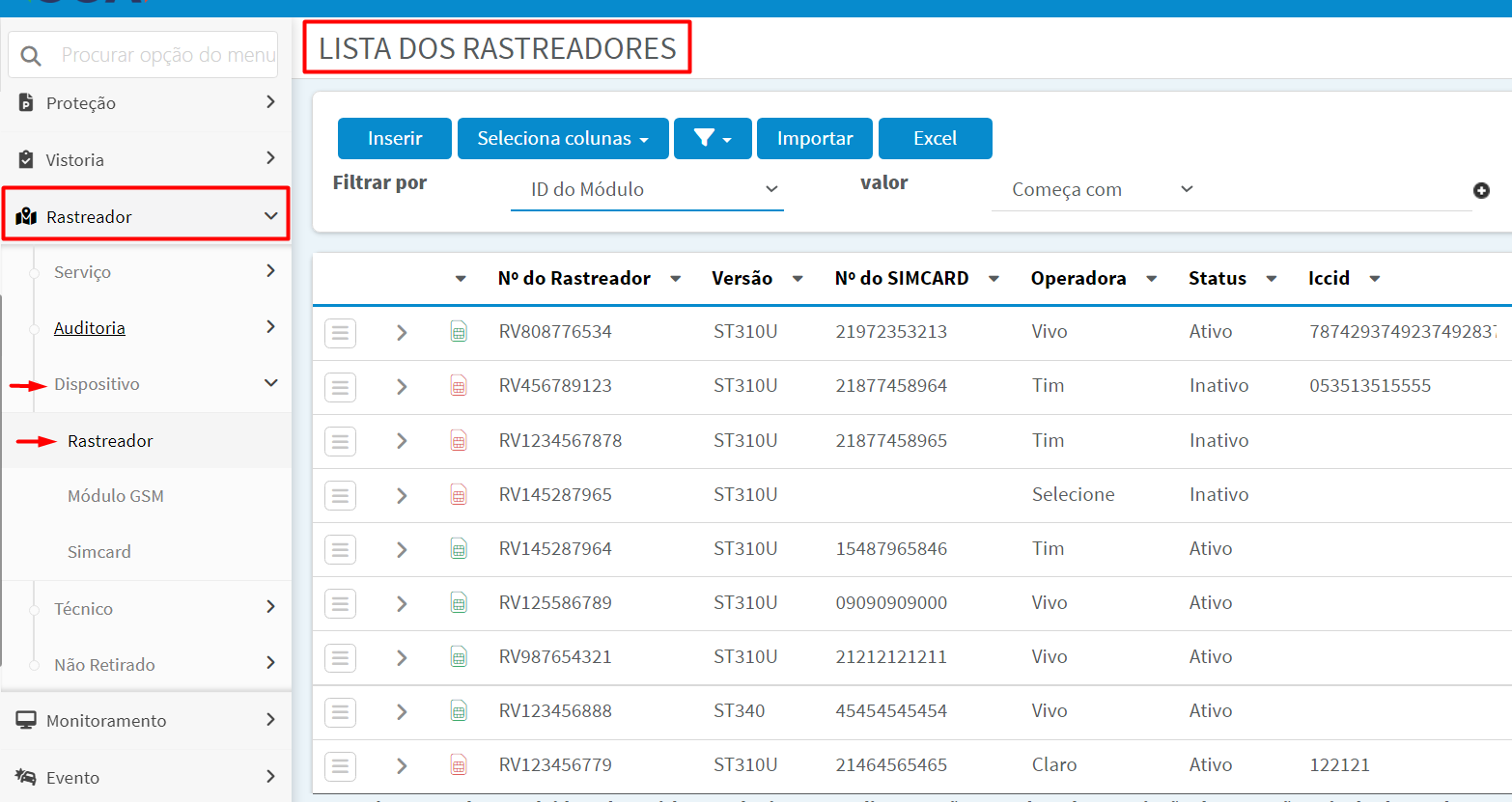Open the funnel filter dropdown button
The image size is (1512, 802).
point(713,138)
